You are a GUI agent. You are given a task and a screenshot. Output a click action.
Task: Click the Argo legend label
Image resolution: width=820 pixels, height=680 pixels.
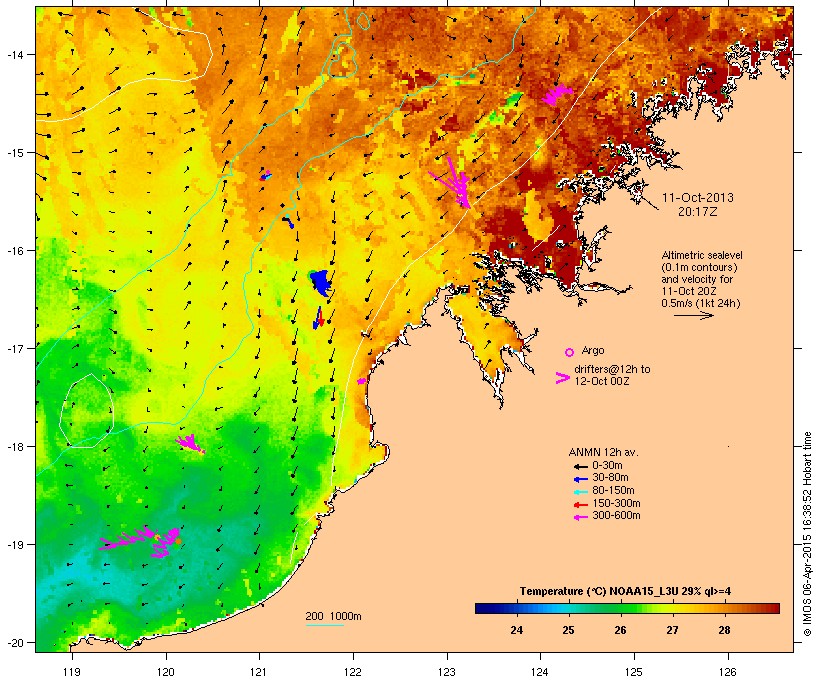click(x=593, y=350)
